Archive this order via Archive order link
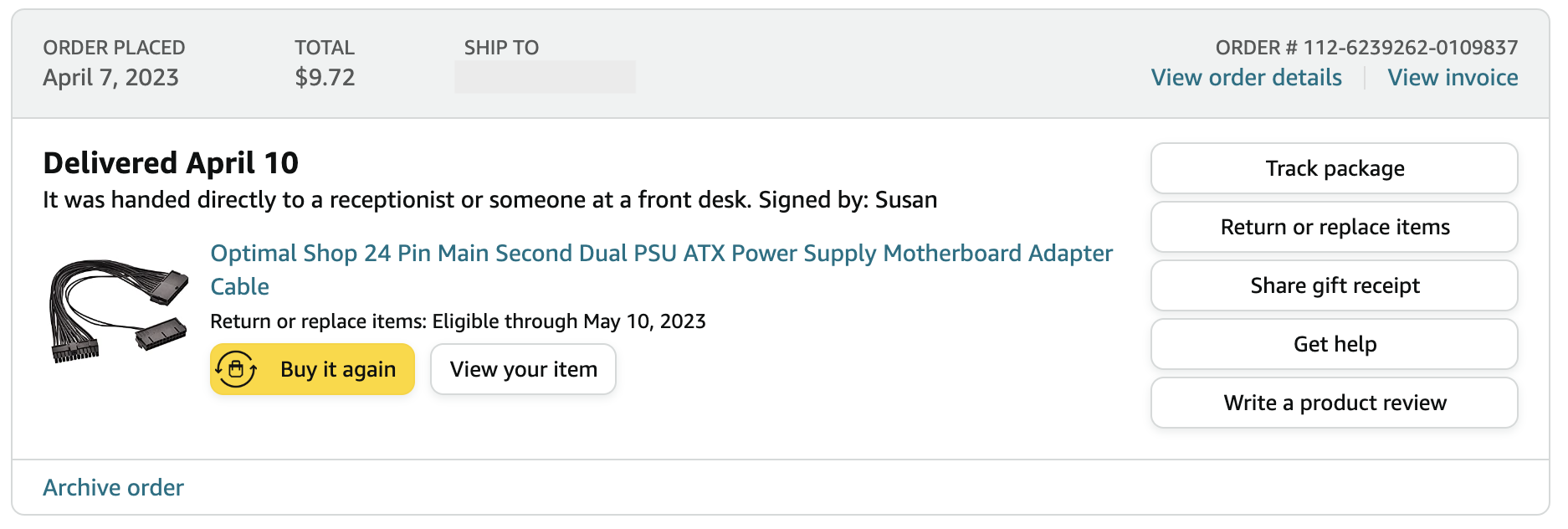This screenshot has width=1568, height=529. [114, 488]
